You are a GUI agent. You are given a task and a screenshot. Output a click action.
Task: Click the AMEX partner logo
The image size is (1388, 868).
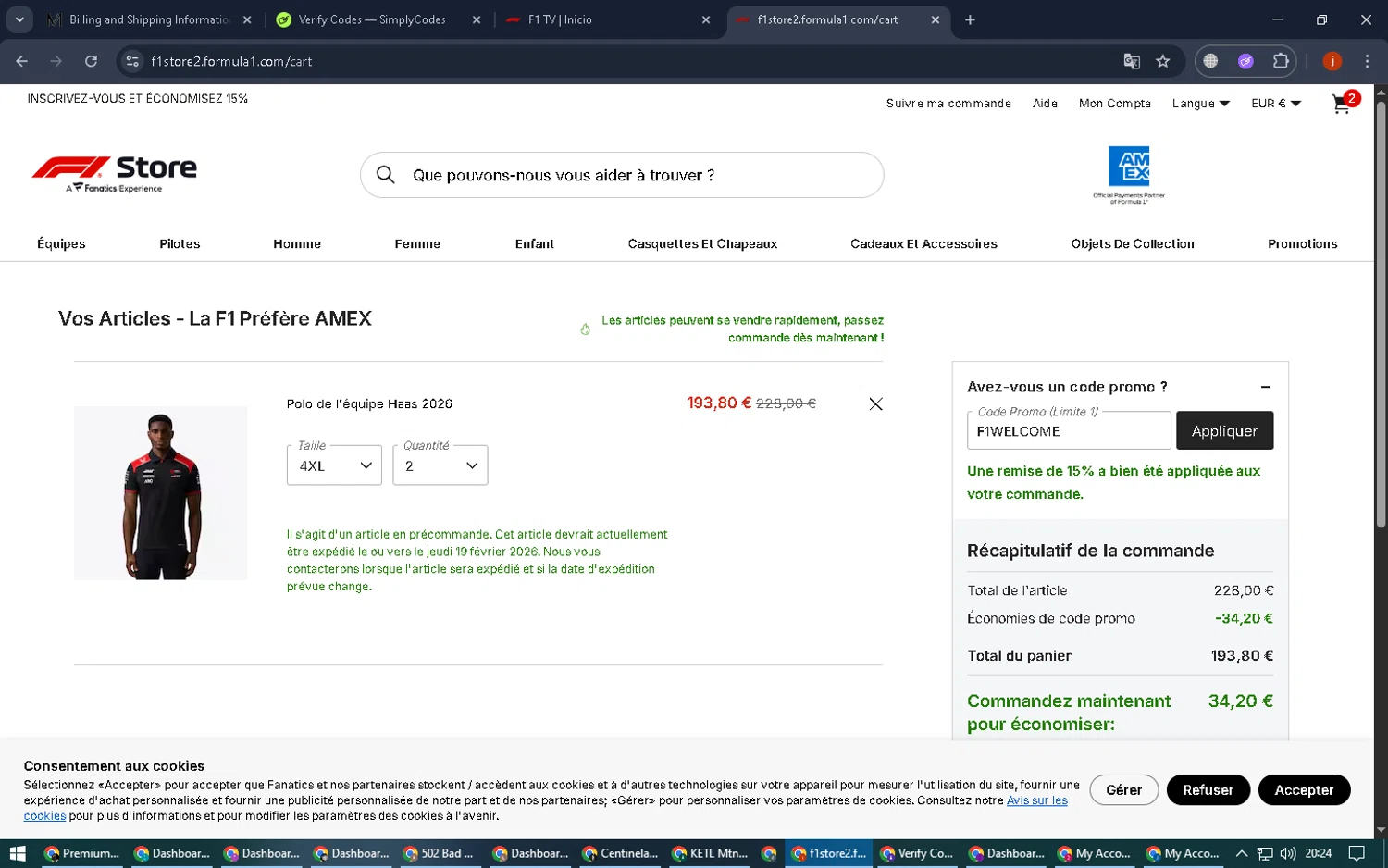[x=1129, y=174]
